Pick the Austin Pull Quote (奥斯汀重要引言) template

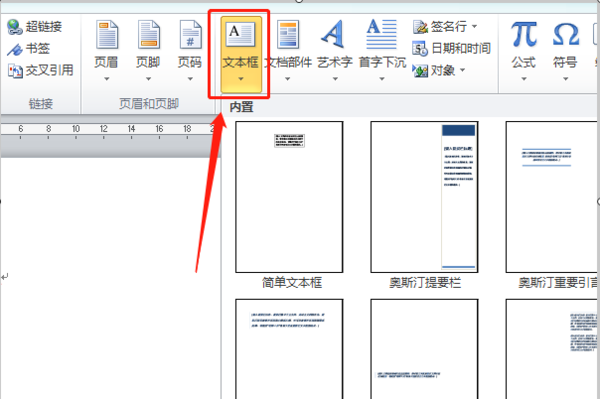[x=552, y=197]
